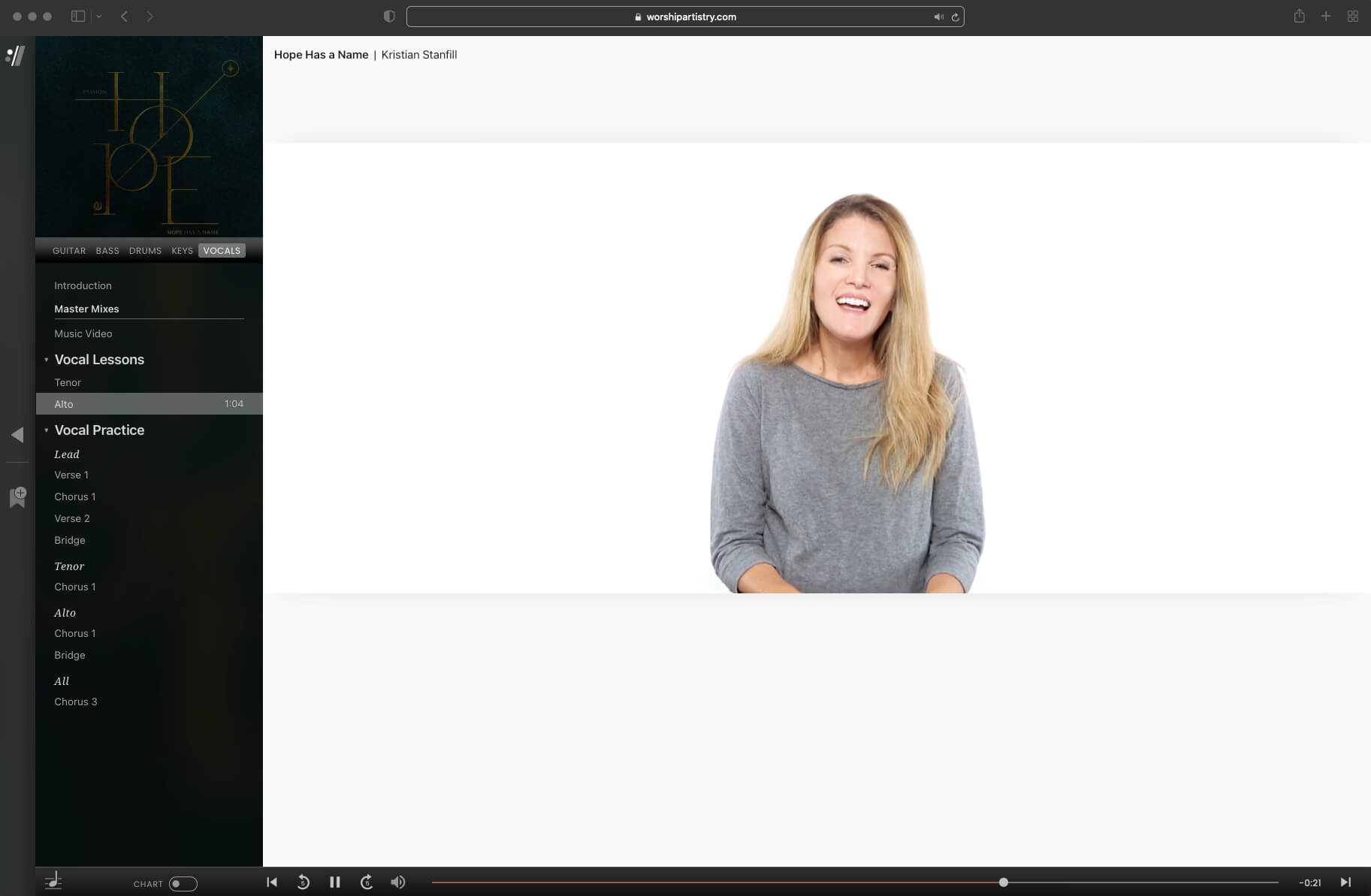Mute audio with the speaker icon
This screenshot has width=1371, height=896.
click(398, 882)
